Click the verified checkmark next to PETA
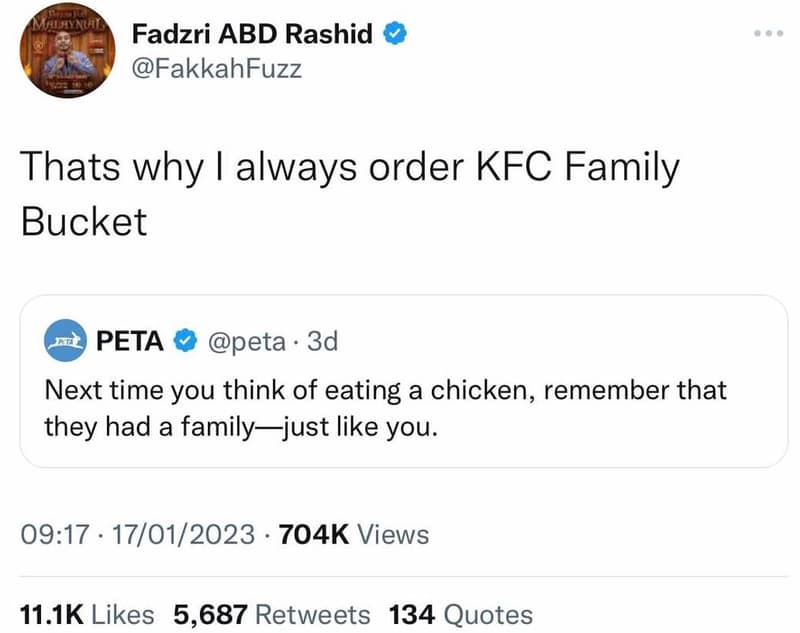The height and width of the screenshot is (633, 800). (184, 340)
